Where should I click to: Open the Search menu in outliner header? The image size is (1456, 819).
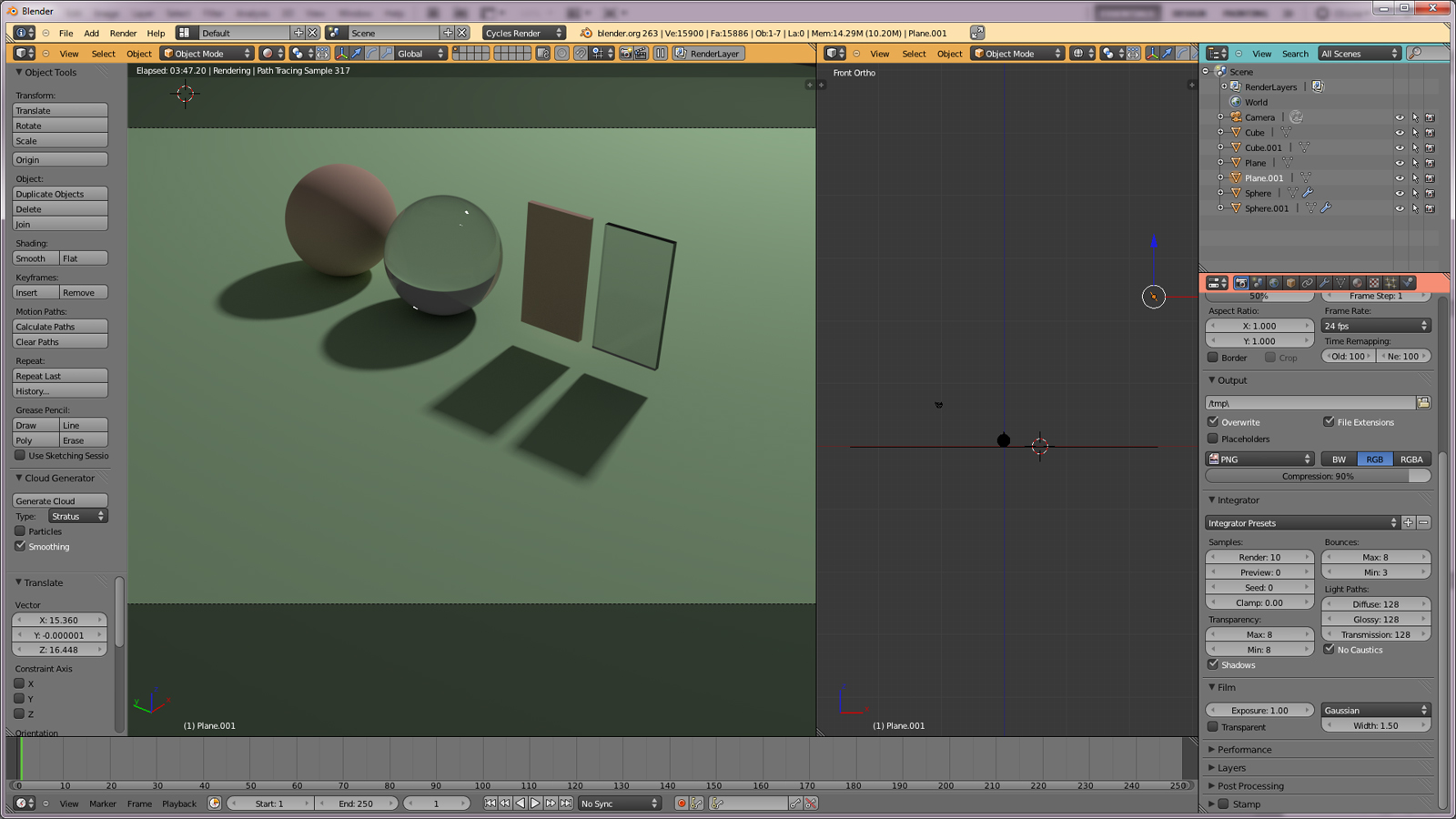pos(1295,54)
